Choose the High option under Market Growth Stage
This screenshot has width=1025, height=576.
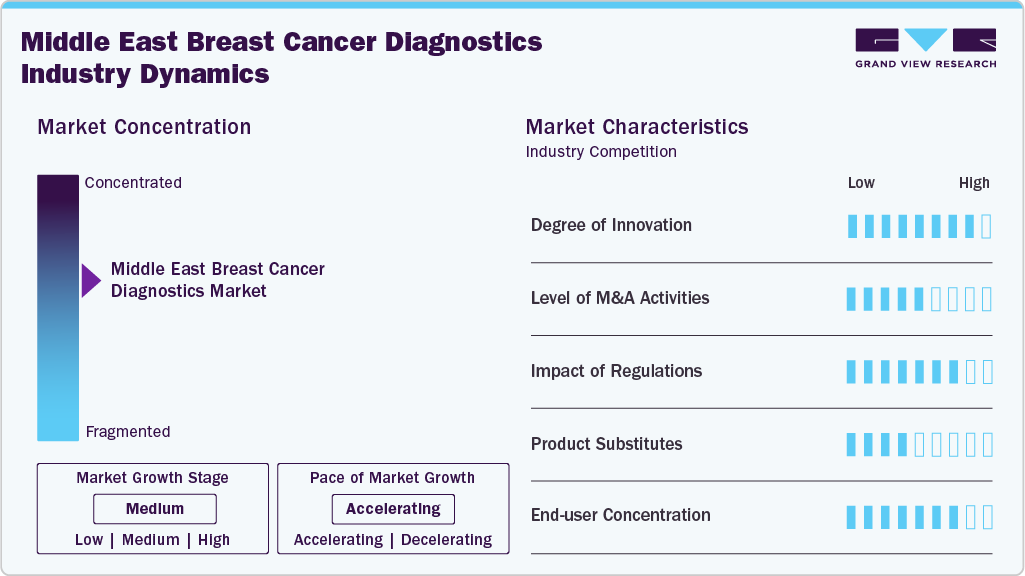pos(214,540)
